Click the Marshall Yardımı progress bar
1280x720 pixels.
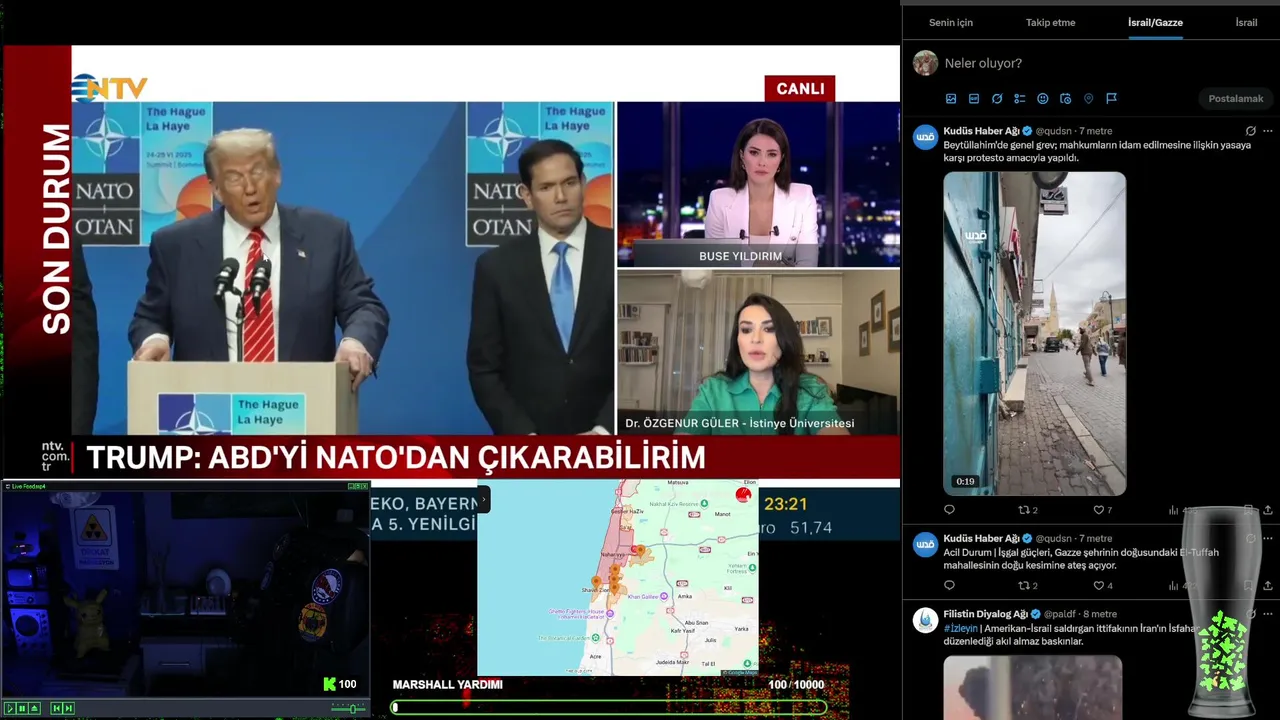[609, 707]
